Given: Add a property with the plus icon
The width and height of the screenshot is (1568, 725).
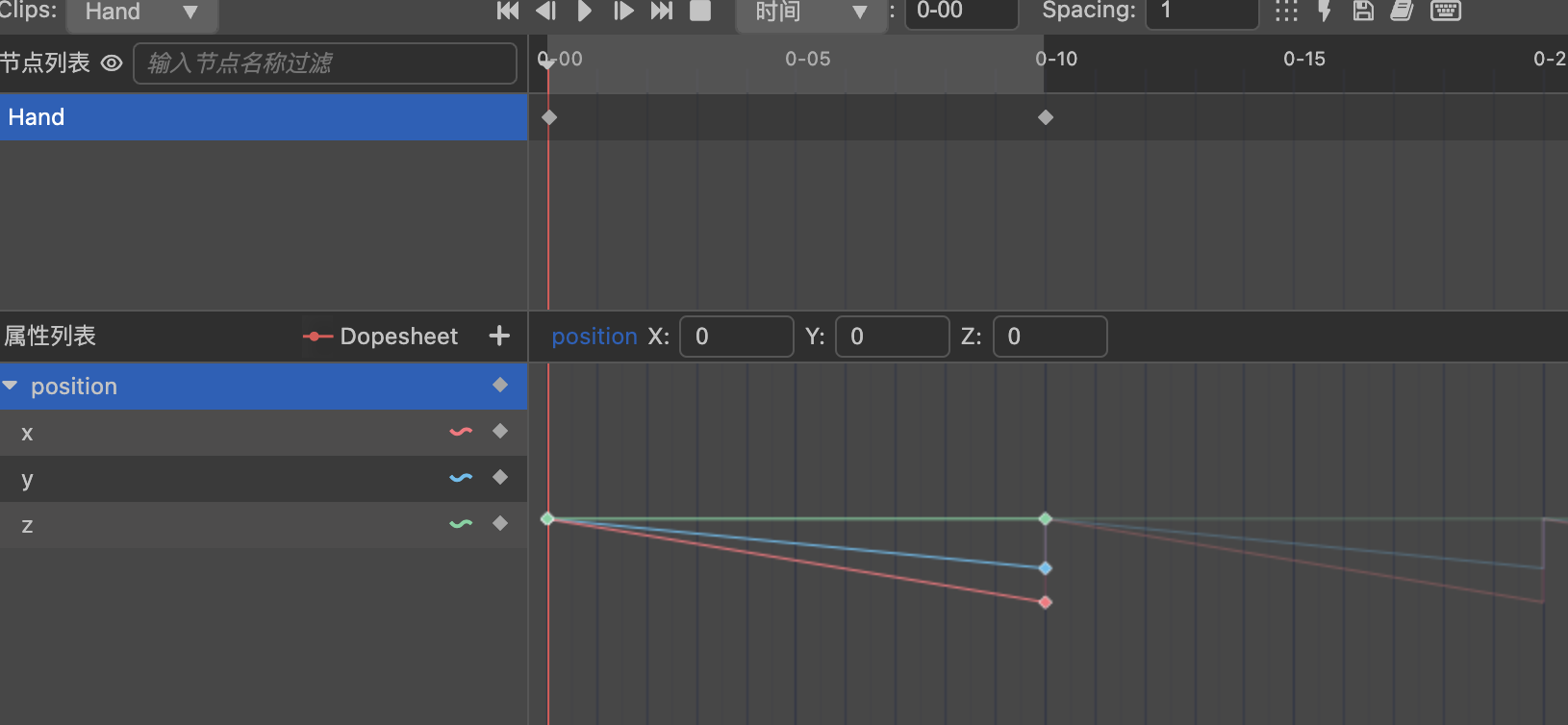Looking at the screenshot, I should click(499, 336).
